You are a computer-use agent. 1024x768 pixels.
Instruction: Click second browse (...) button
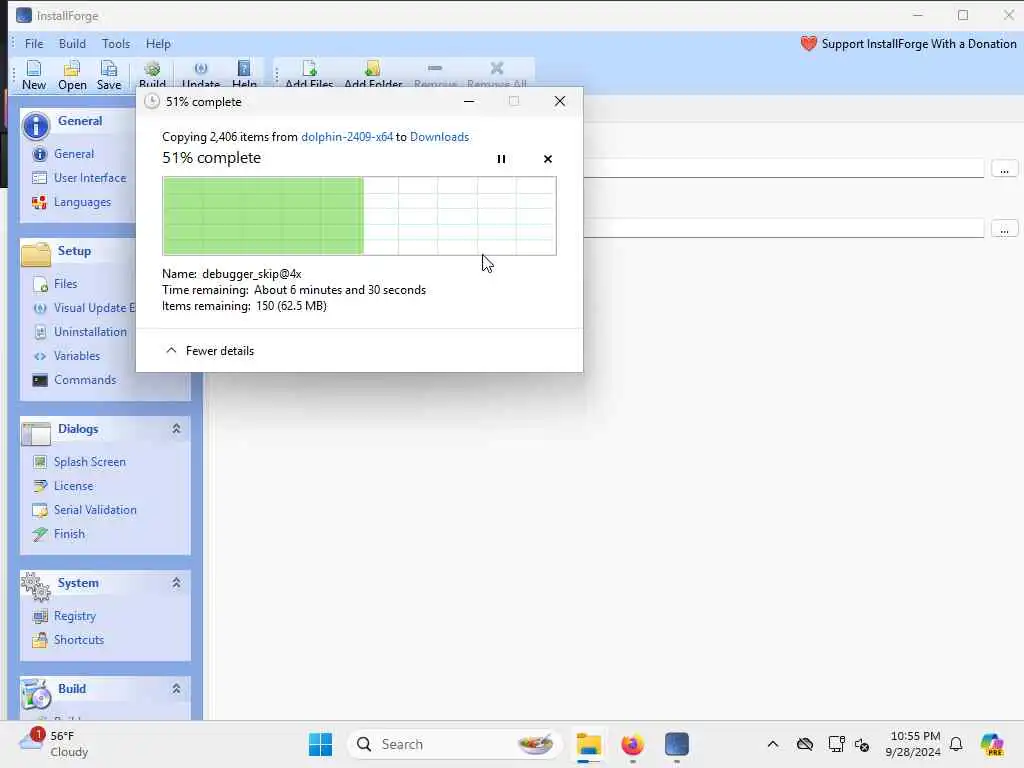[x=1004, y=229]
